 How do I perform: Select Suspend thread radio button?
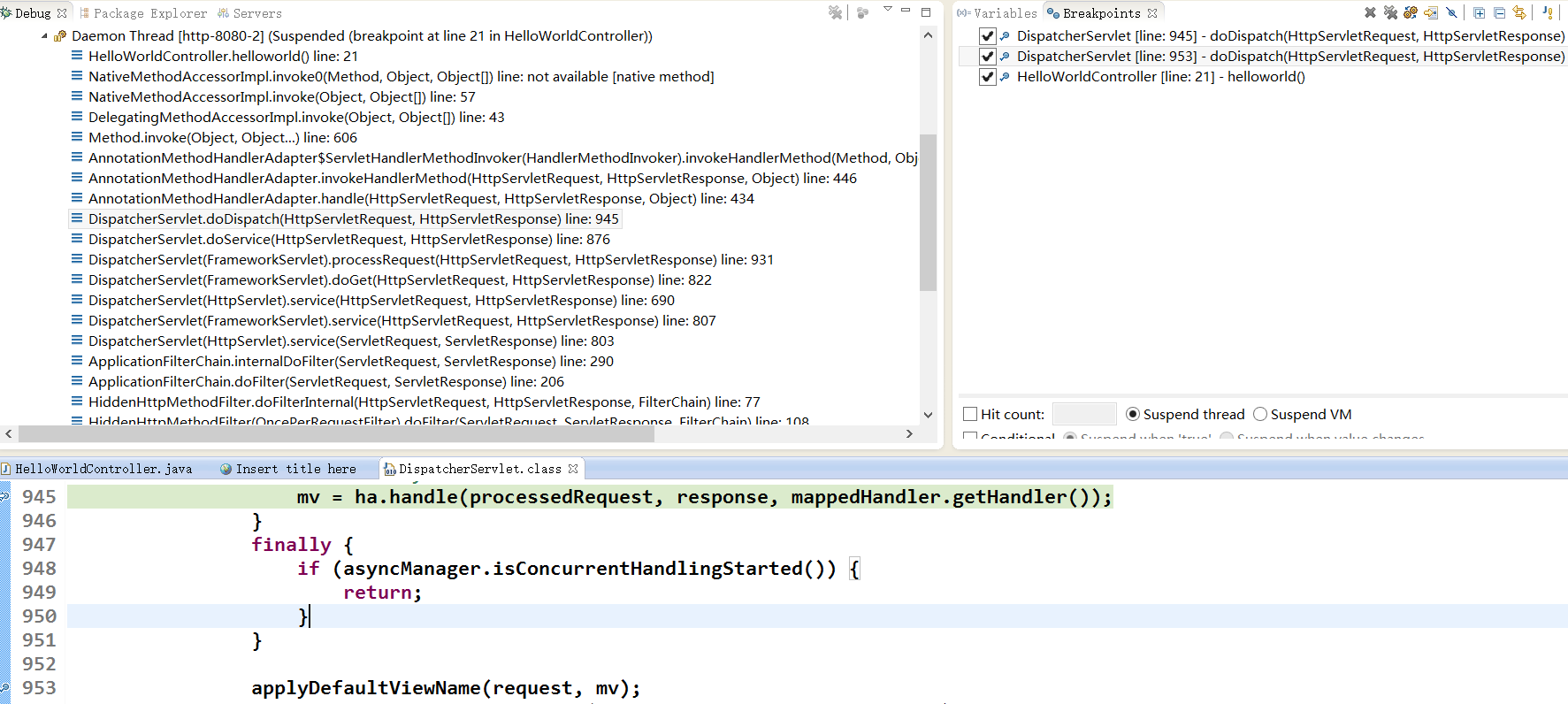pos(1133,414)
